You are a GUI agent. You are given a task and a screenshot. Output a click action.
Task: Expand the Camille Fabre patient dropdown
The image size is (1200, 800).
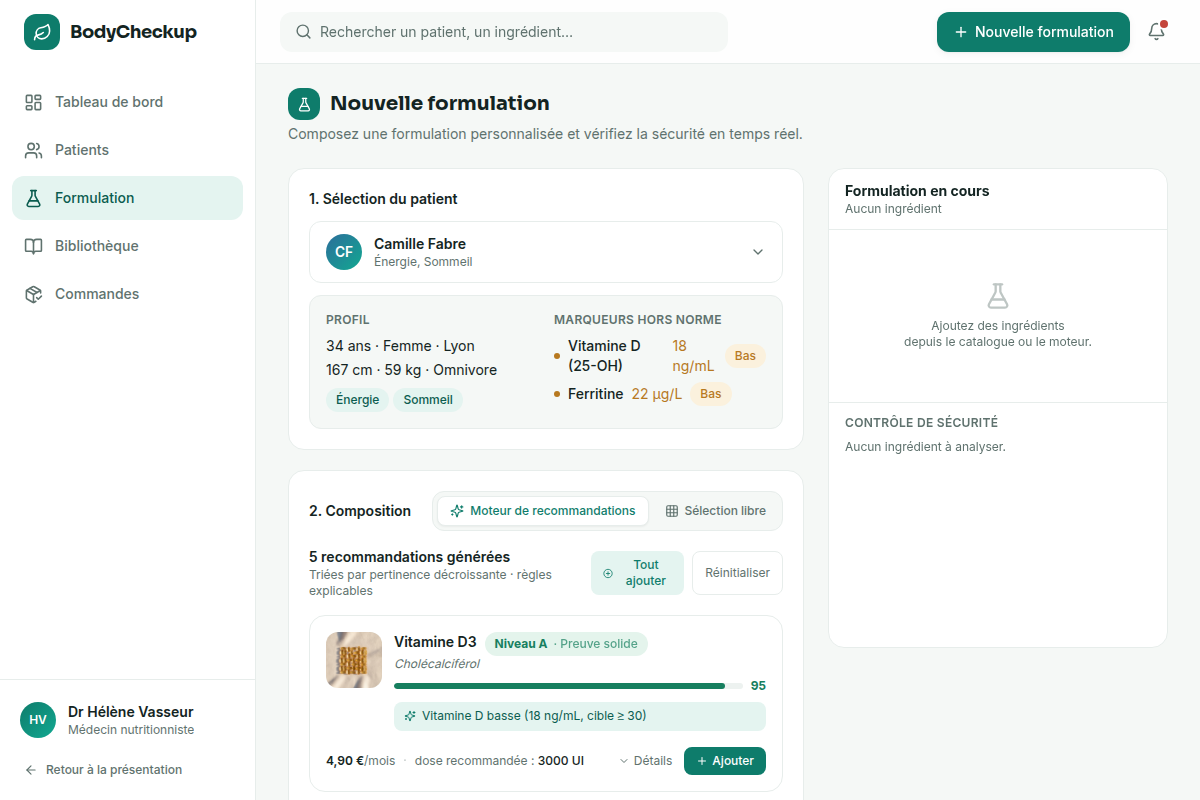click(x=546, y=252)
